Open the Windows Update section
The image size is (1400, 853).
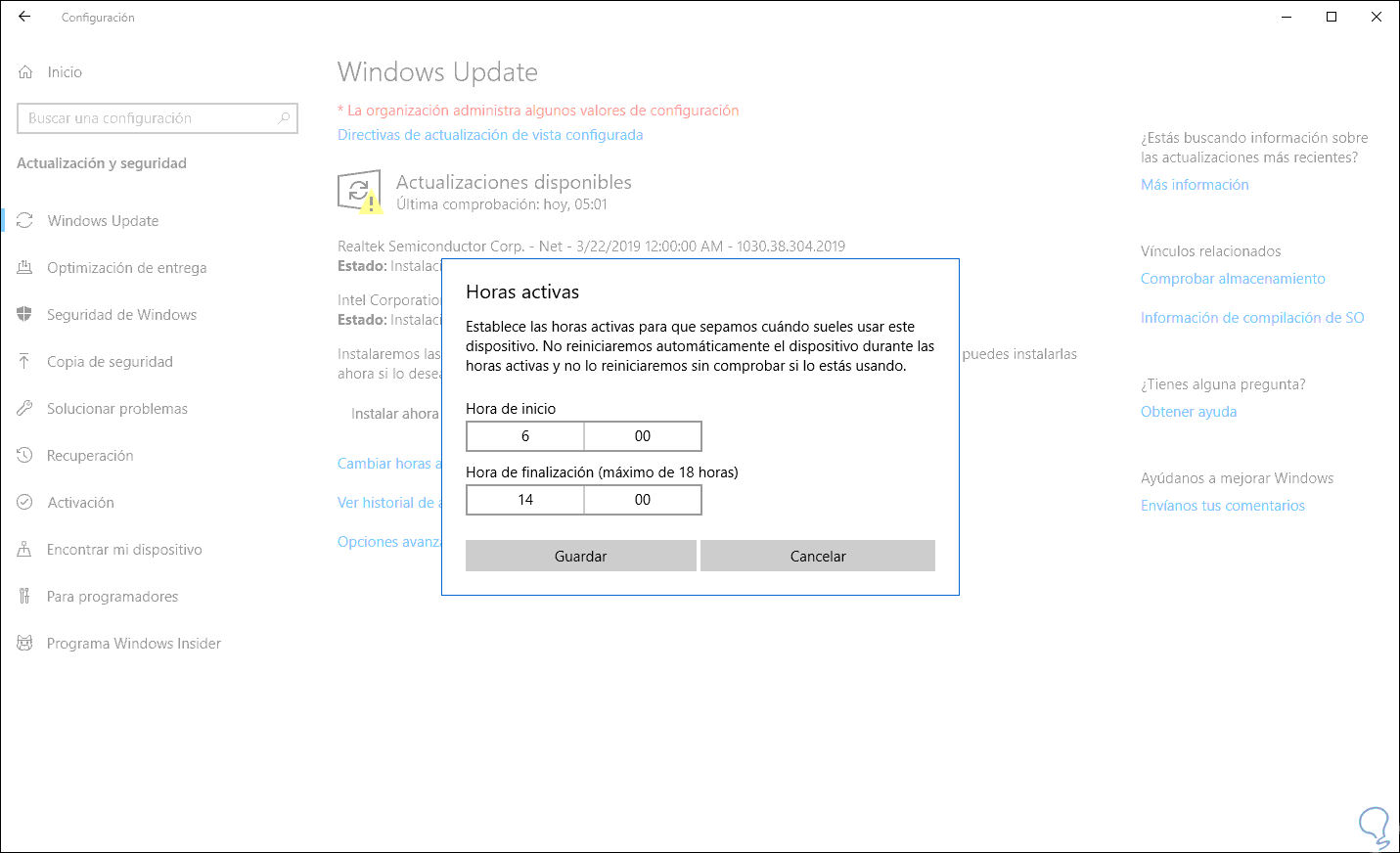pyautogui.click(x=103, y=221)
